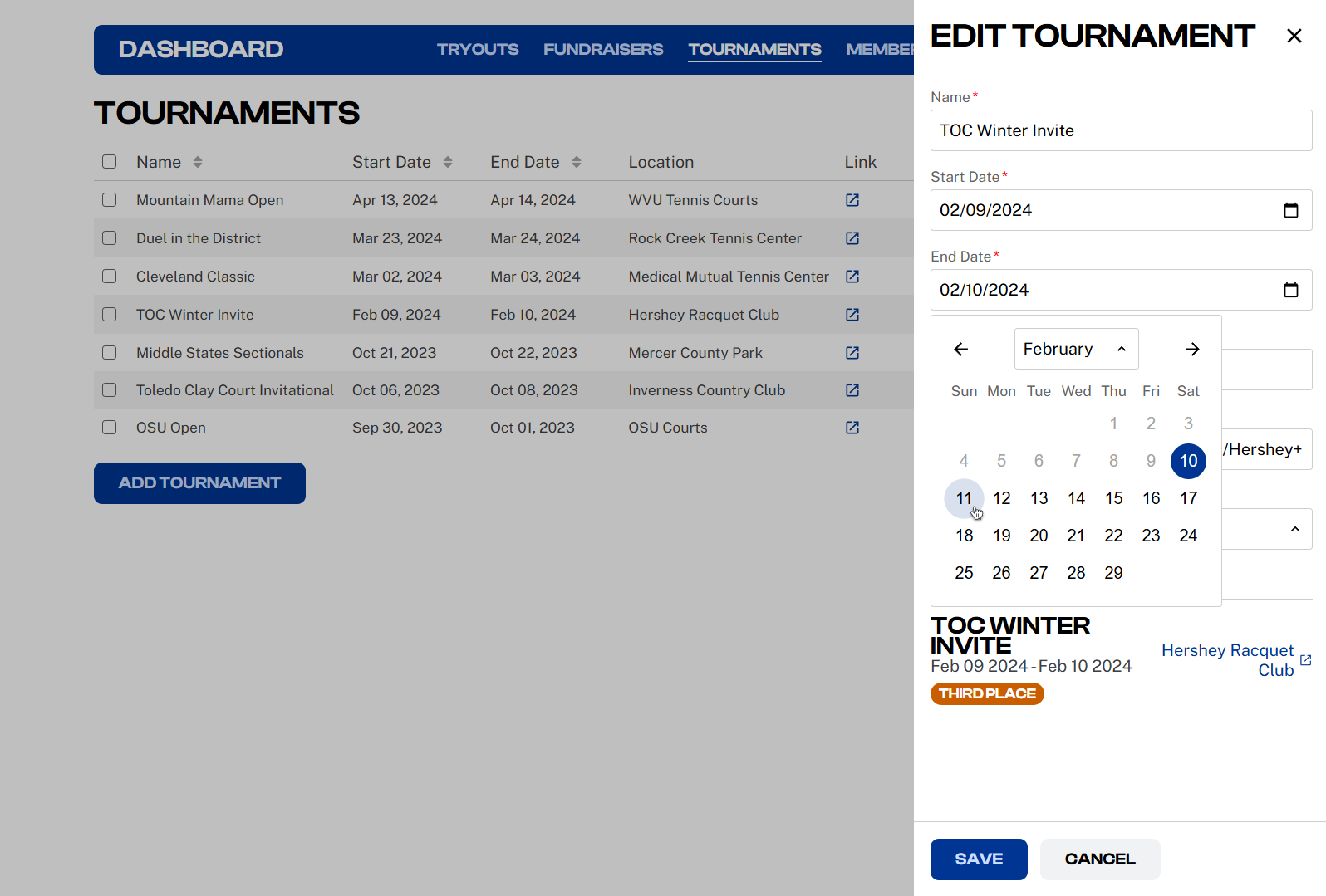Sort the table by End Date
This screenshot has height=896, width=1326.
[577, 162]
